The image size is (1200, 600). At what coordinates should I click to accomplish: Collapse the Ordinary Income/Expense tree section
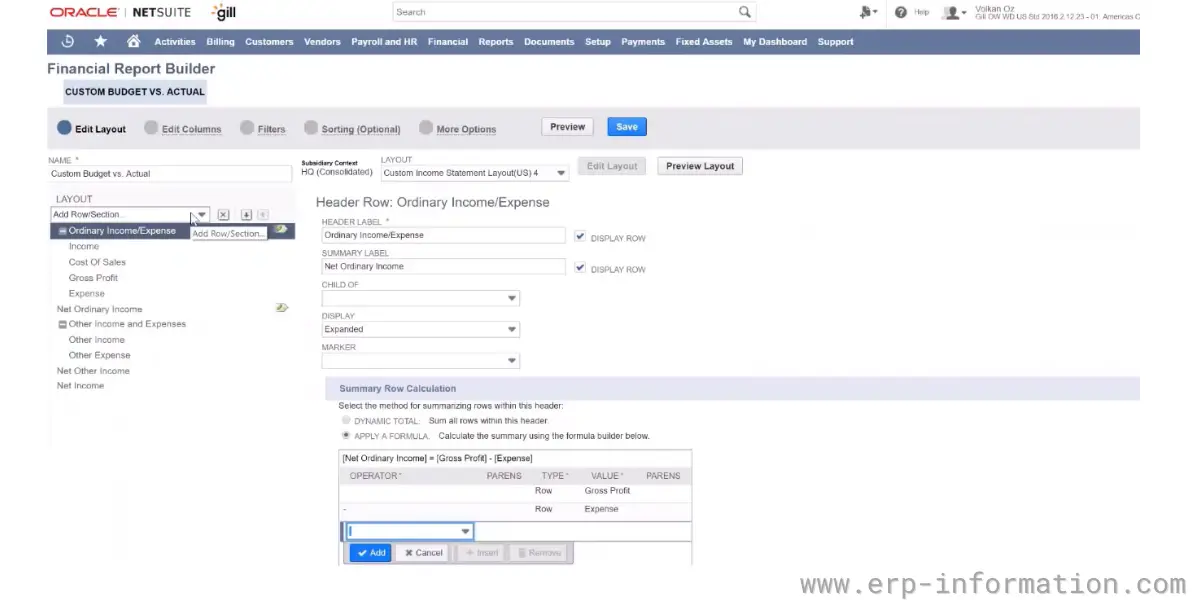(x=63, y=231)
